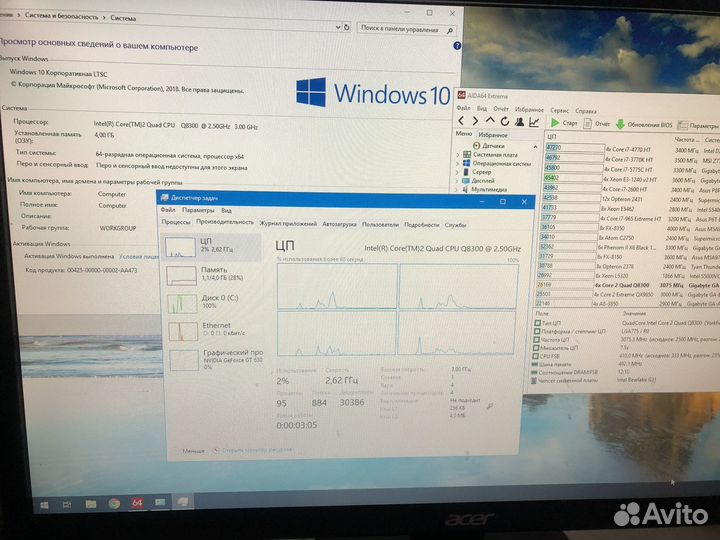Click the license terms link in System
The height and width of the screenshot is (540, 720).
tap(139, 257)
